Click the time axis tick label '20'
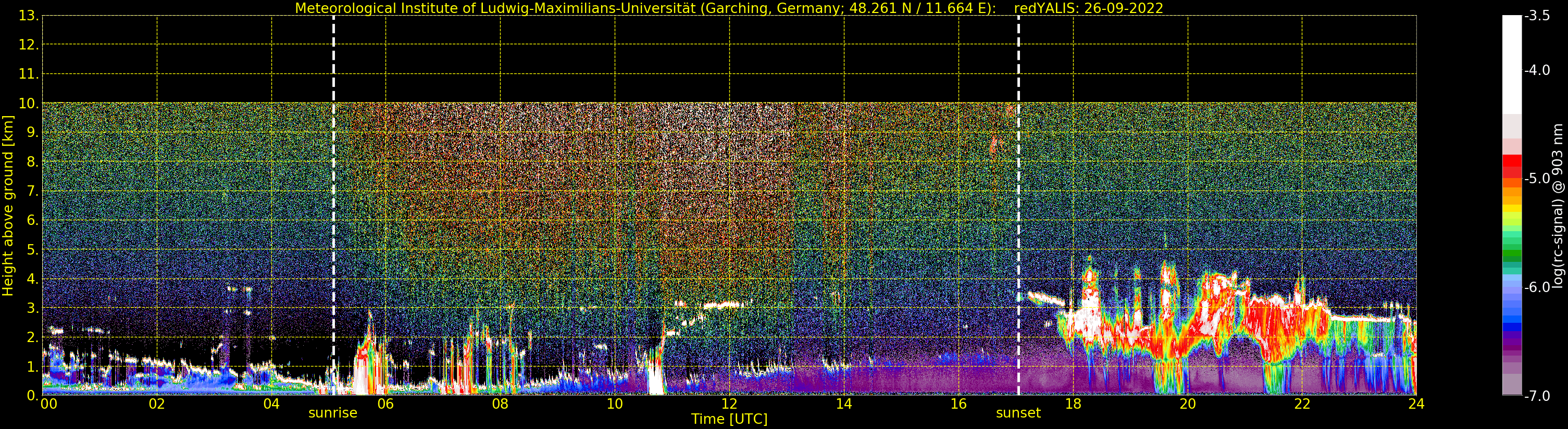Viewport: 1568px width, 429px height. pyautogui.click(x=1188, y=404)
